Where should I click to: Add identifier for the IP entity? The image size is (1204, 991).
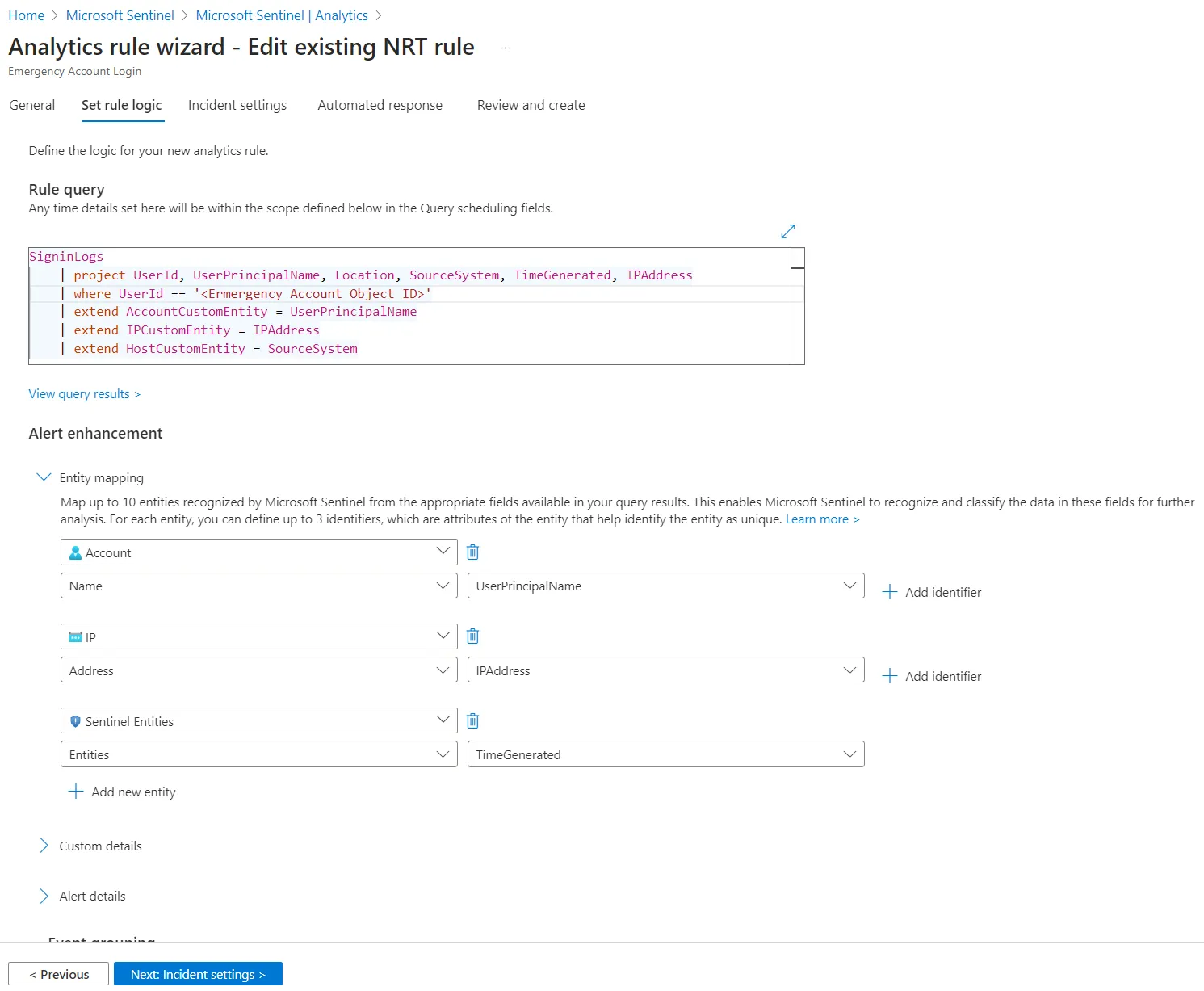point(932,676)
